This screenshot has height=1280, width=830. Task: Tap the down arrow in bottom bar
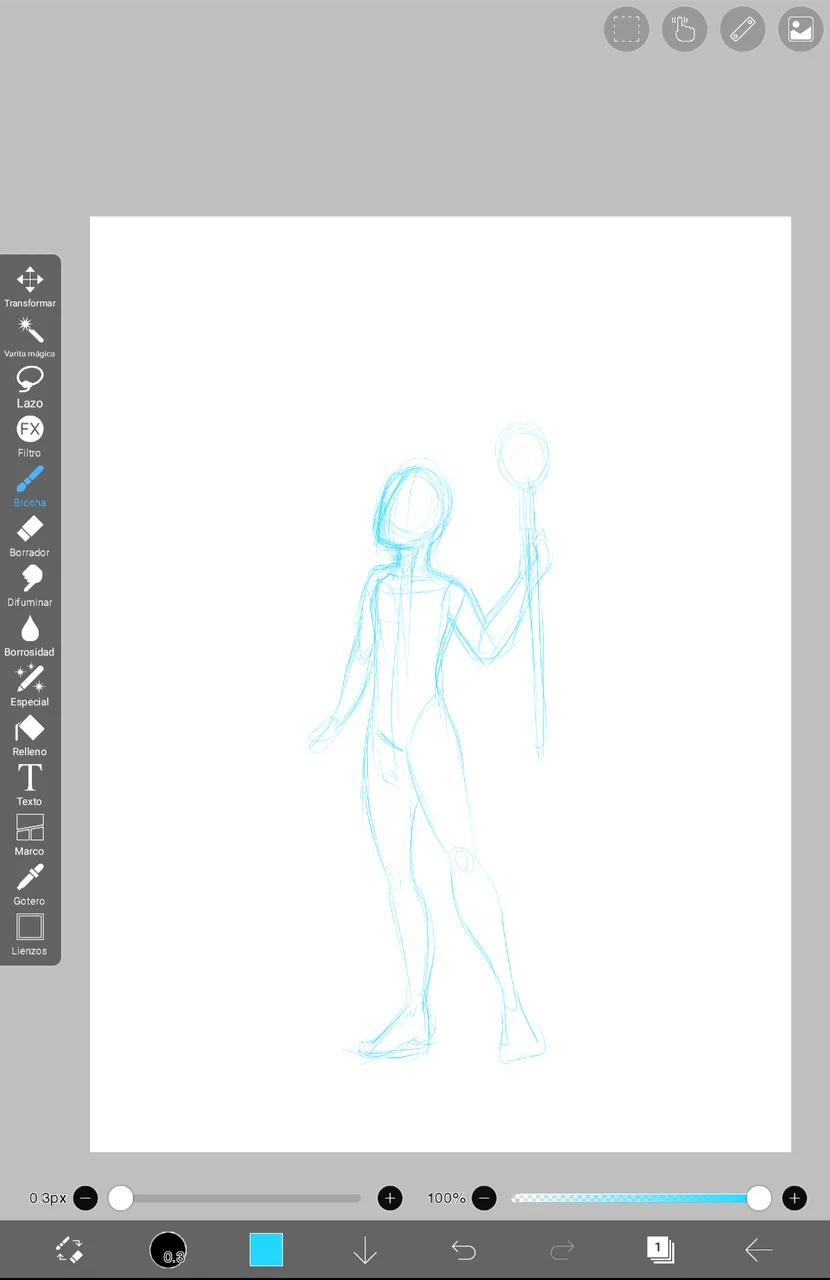point(365,1249)
